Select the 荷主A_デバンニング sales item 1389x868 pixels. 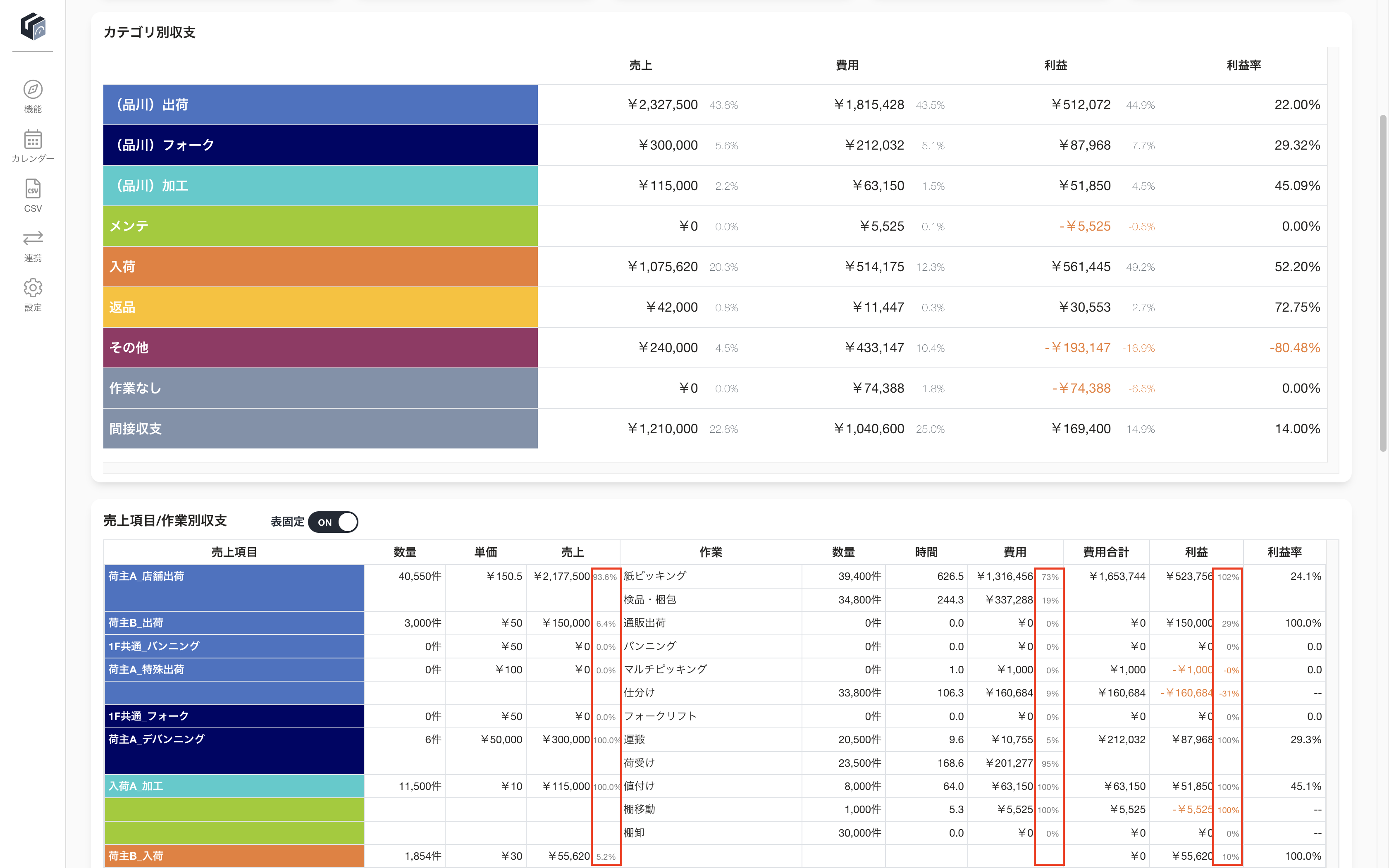click(234, 751)
